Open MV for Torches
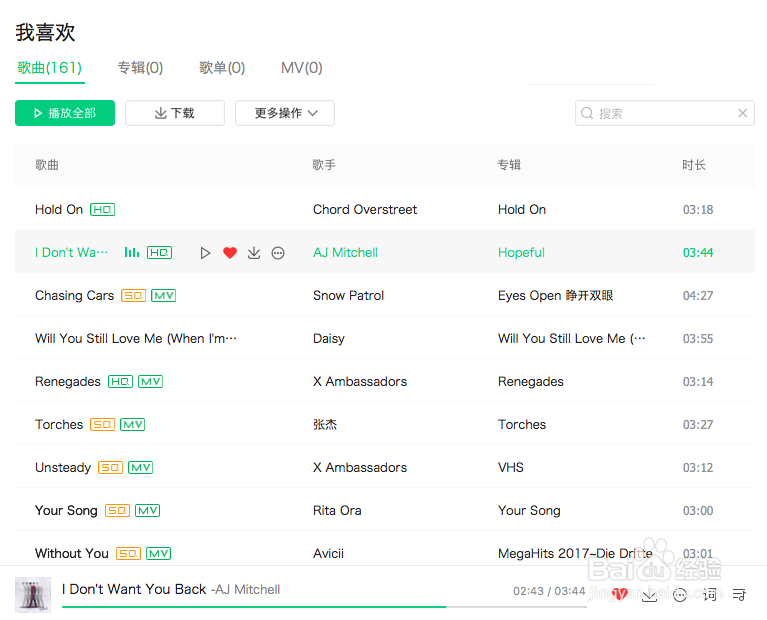The height and width of the screenshot is (620, 767). [x=133, y=424]
